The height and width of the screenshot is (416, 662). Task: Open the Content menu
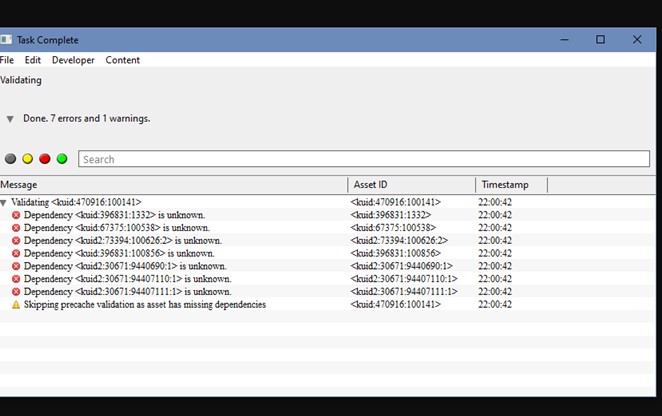coord(122,60)
